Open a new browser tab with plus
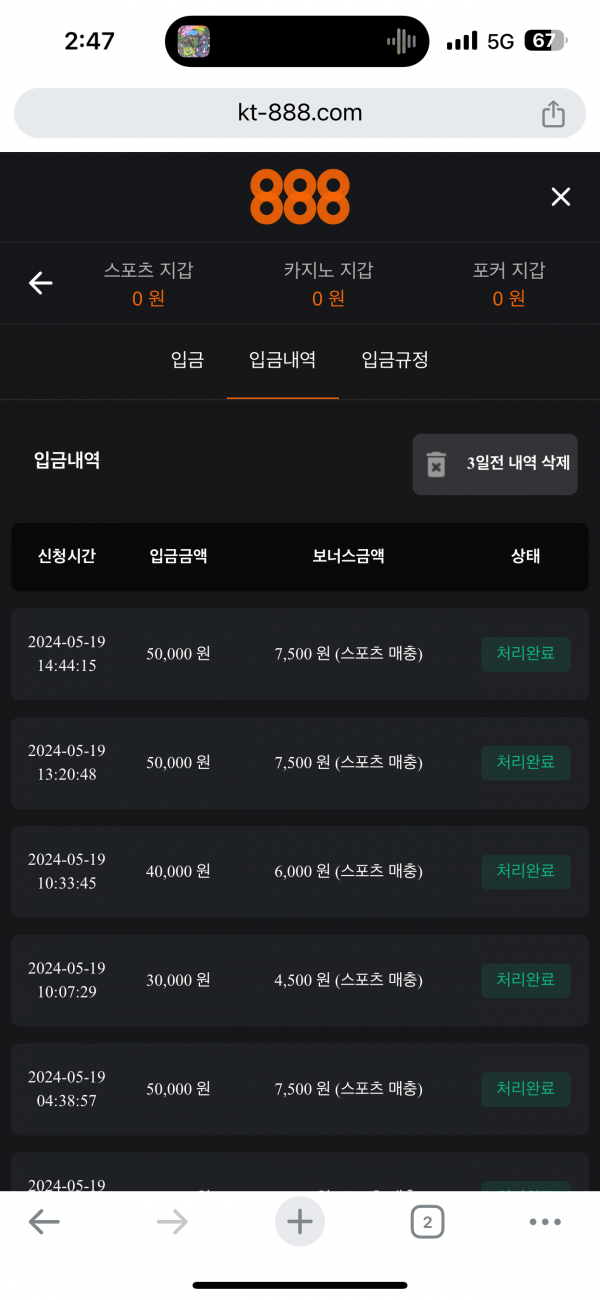This screenshot has width=600, height=1300. pyautogui.click(x=300, y=1221)
